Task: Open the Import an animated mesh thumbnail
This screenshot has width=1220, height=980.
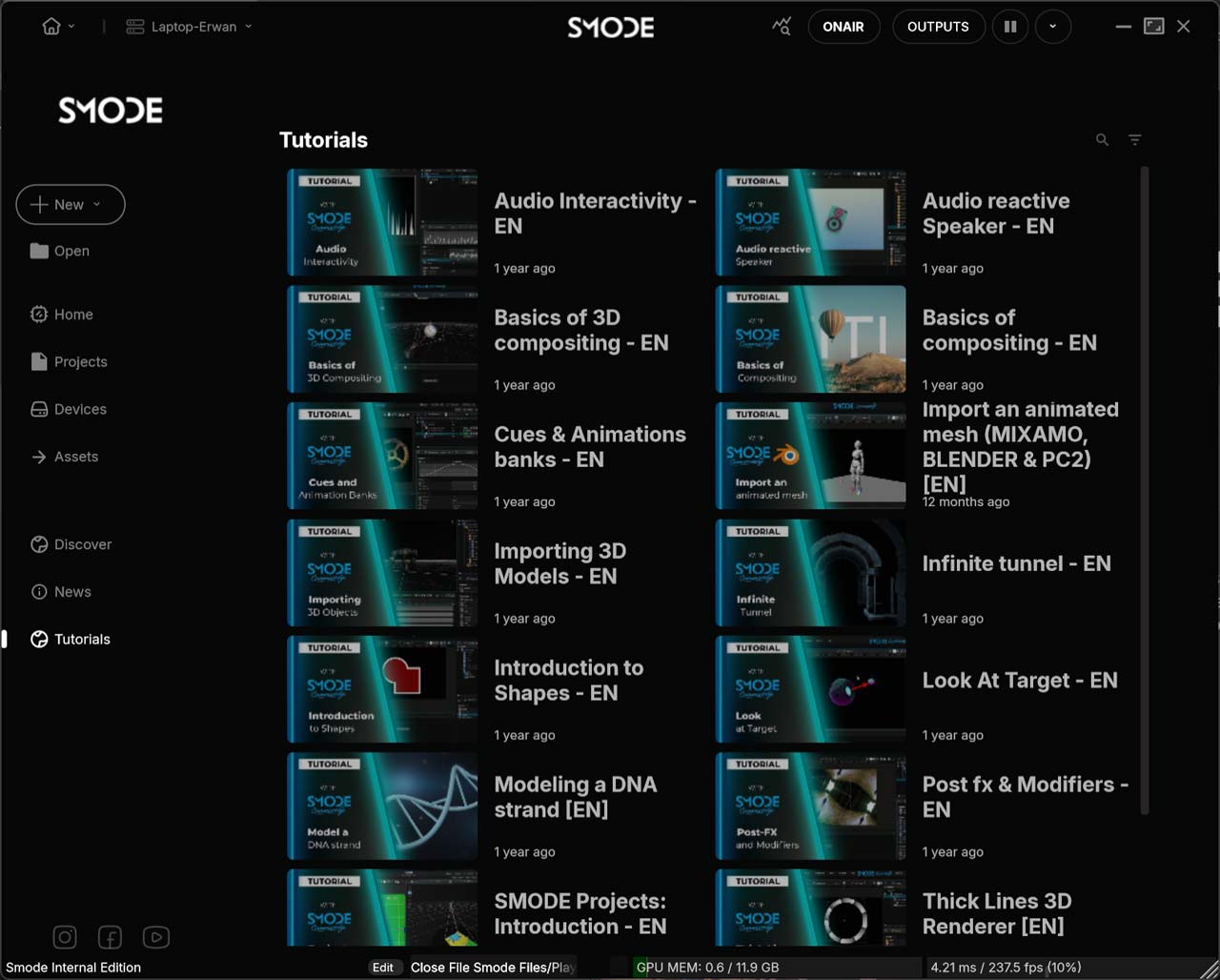Action: [811, 456]
